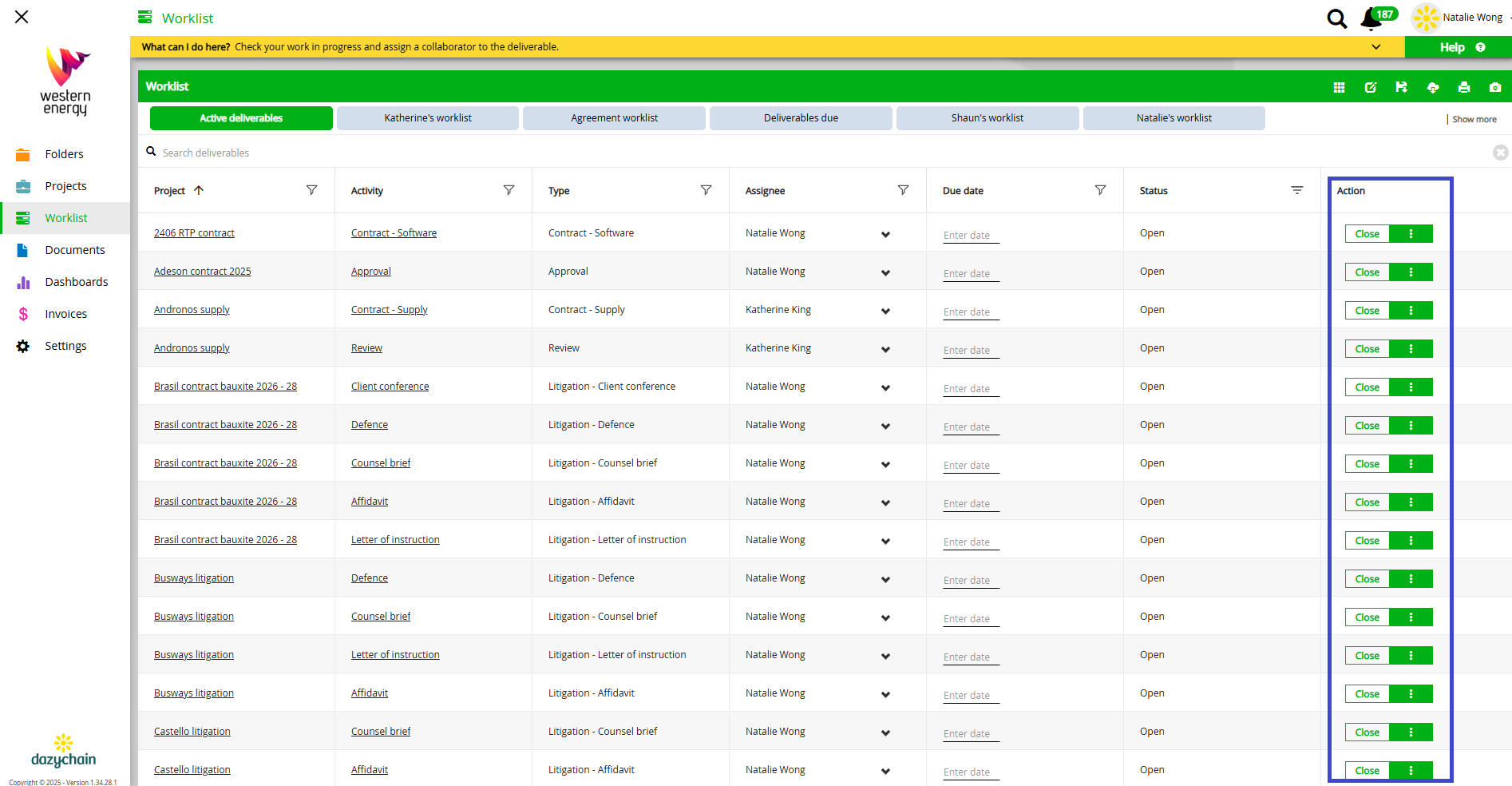This screenshot has height=786, width=1512.
Task: Close the sidebar with the X icon
Action: [22, 17]
